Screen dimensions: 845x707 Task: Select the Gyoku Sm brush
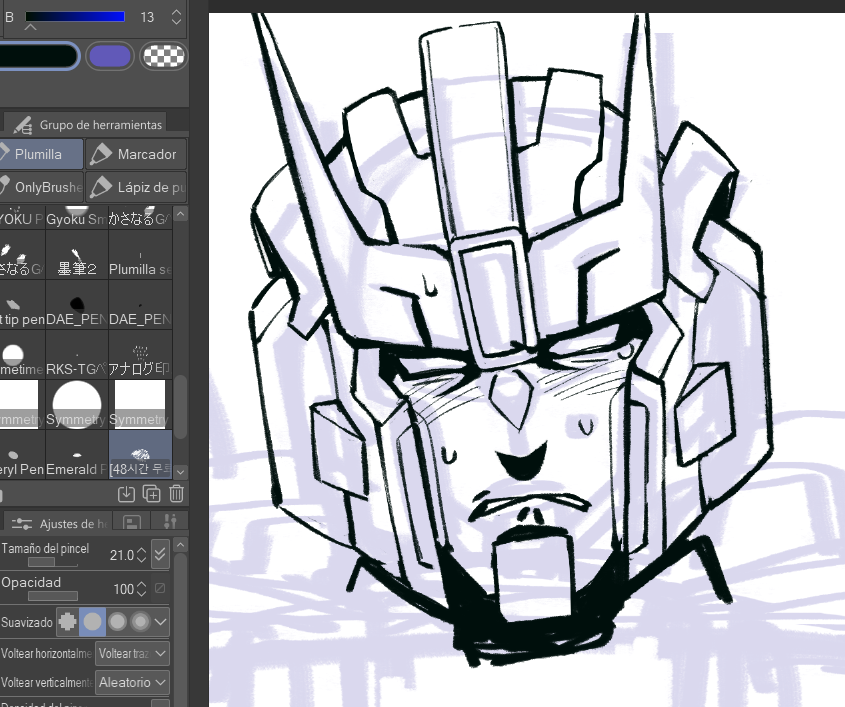click(77, 217)
